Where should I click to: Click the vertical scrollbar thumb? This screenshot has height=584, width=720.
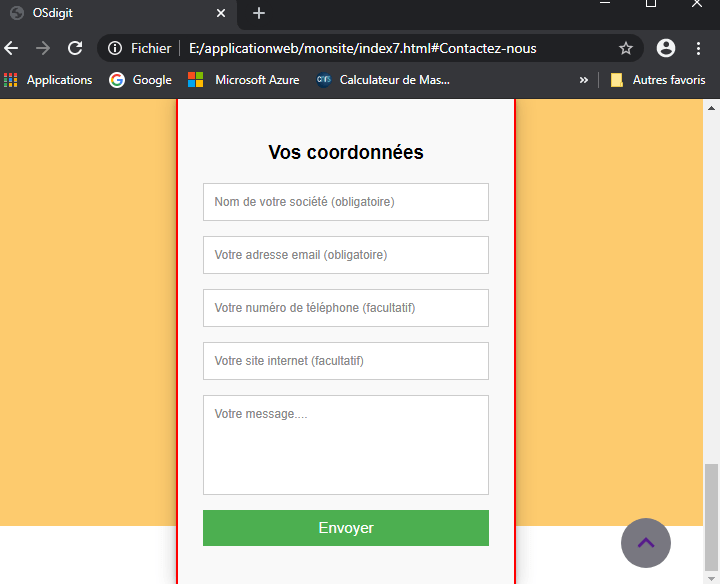711,517
